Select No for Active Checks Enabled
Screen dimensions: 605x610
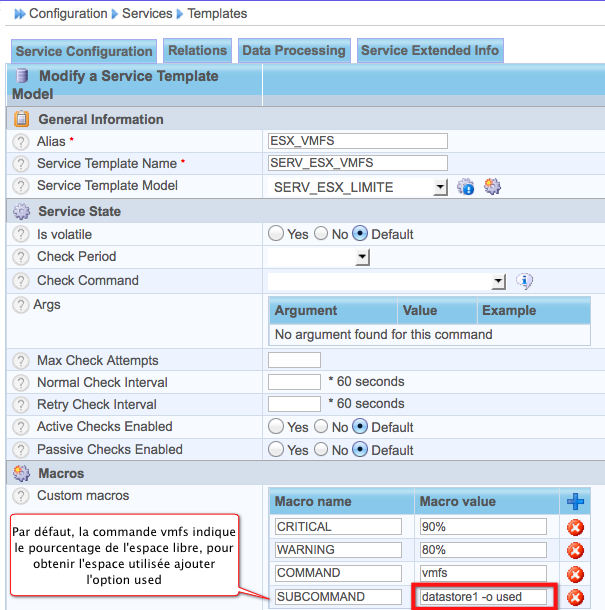pyautogui.click(x=322, y=427)
